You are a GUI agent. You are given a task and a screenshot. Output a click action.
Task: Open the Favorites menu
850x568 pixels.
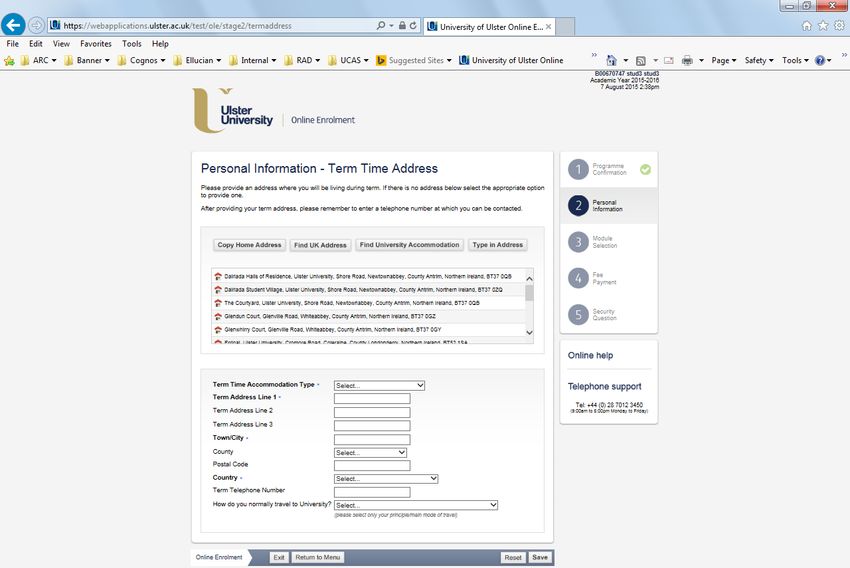96,44
